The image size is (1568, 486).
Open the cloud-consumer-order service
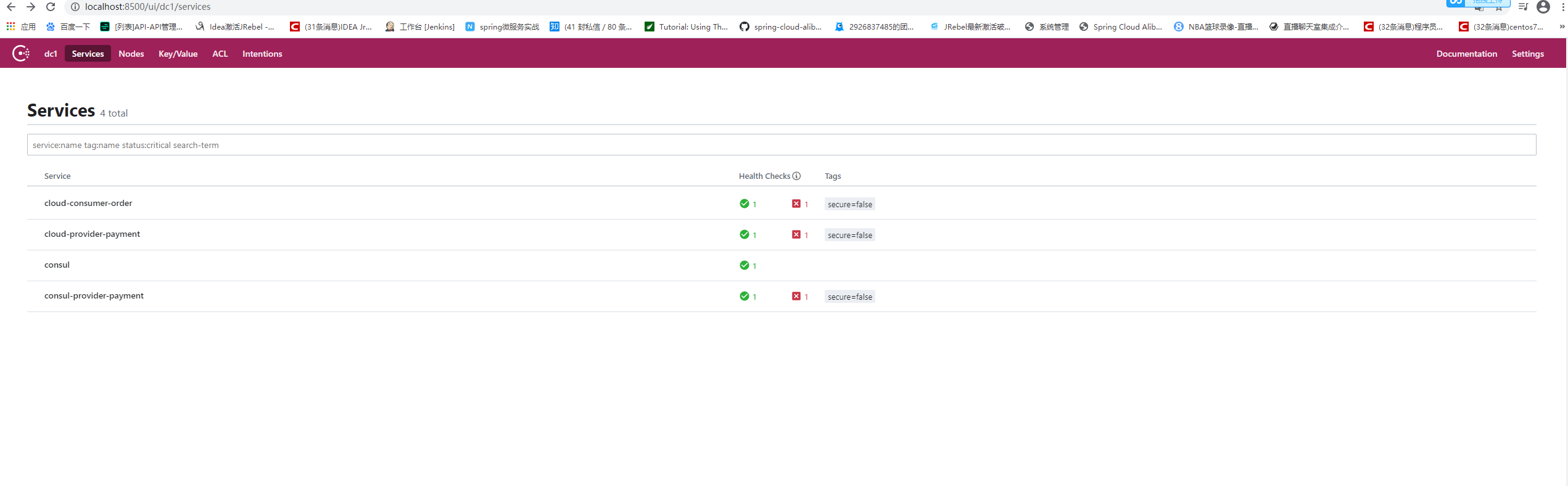[x=88, y=203]
